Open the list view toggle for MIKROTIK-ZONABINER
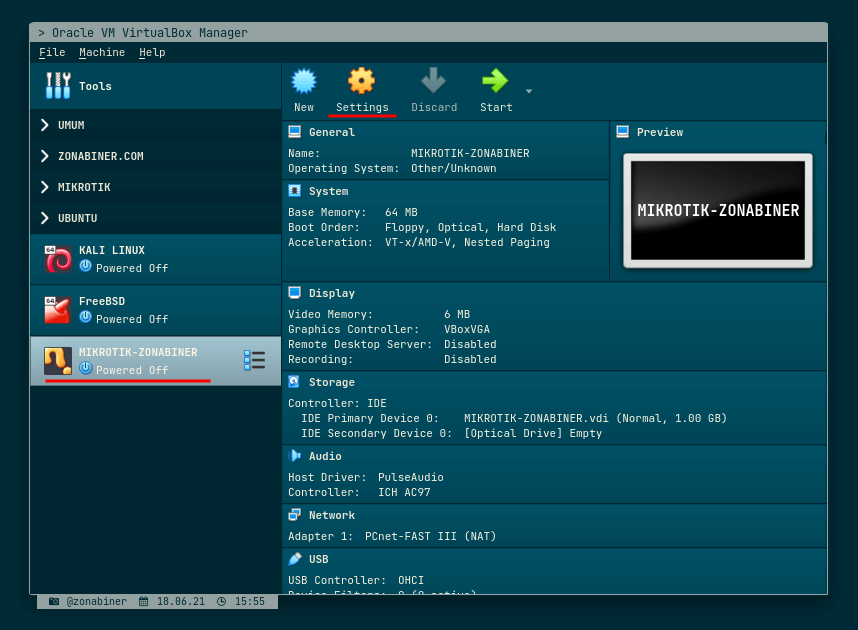This screenshot has width=858, height=630. (255, 360)
